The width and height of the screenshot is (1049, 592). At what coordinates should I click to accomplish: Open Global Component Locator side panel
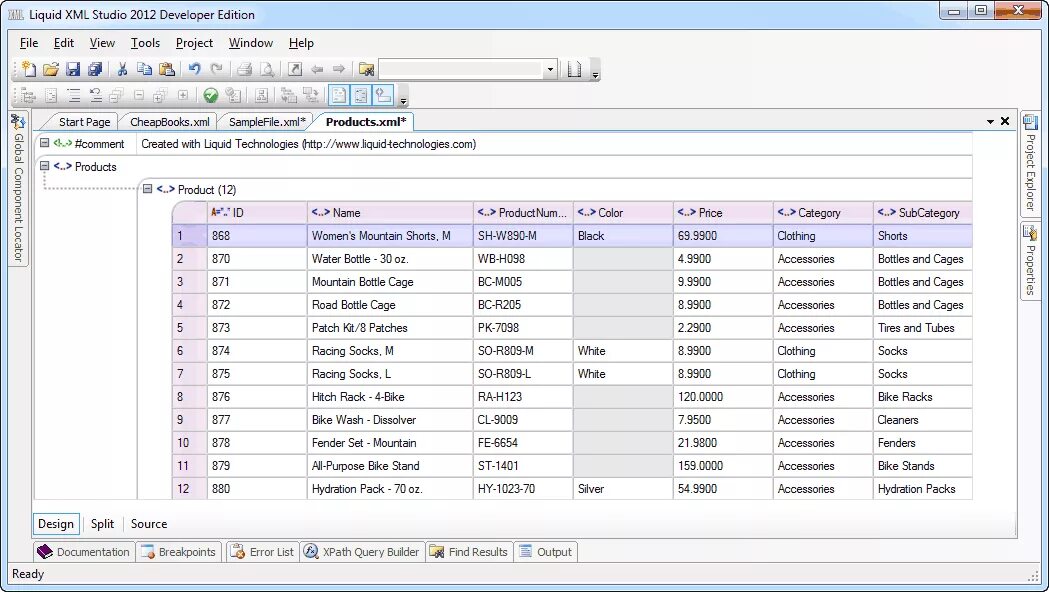18,189
